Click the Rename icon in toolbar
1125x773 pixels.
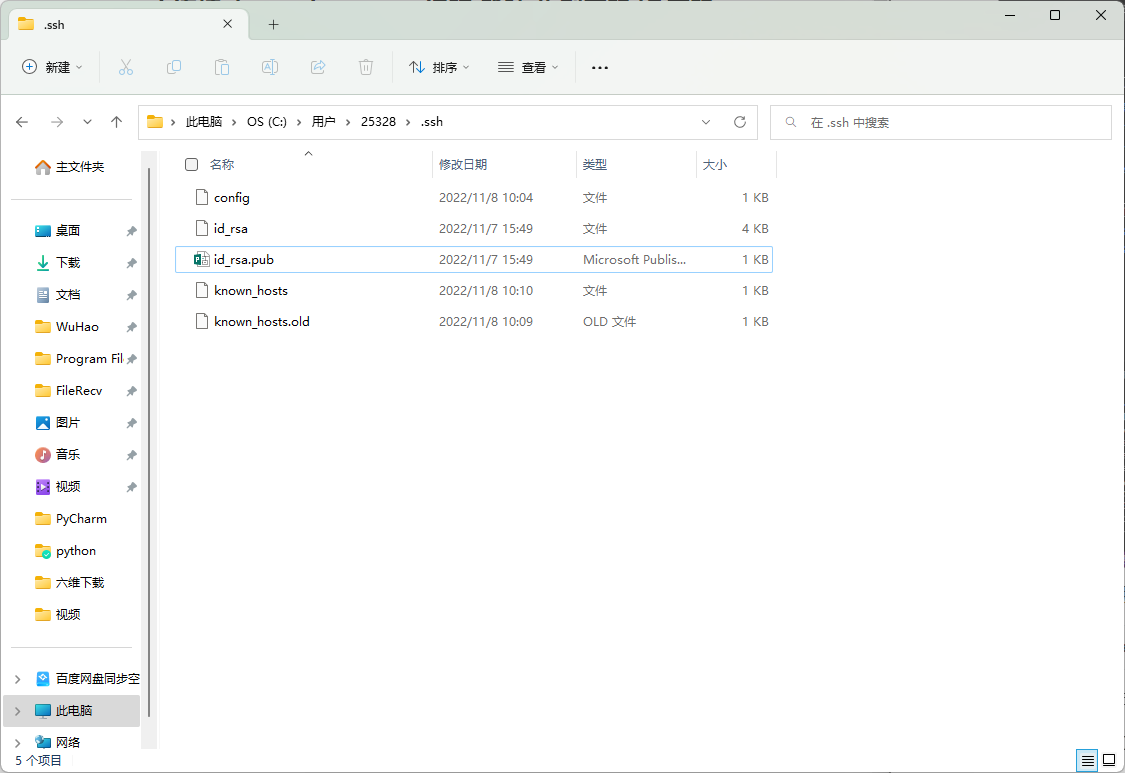click(x=270, y=67)
